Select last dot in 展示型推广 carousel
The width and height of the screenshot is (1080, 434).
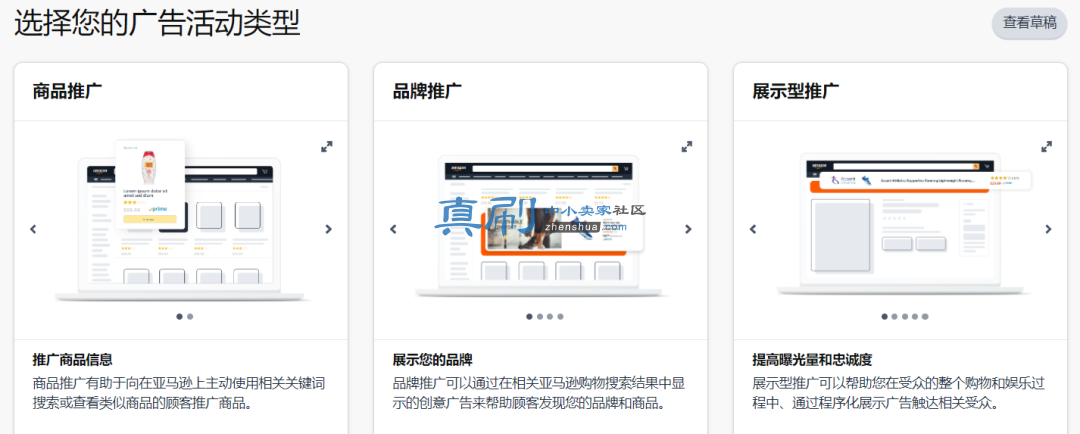pyautogui.click(x=925, y=317)
